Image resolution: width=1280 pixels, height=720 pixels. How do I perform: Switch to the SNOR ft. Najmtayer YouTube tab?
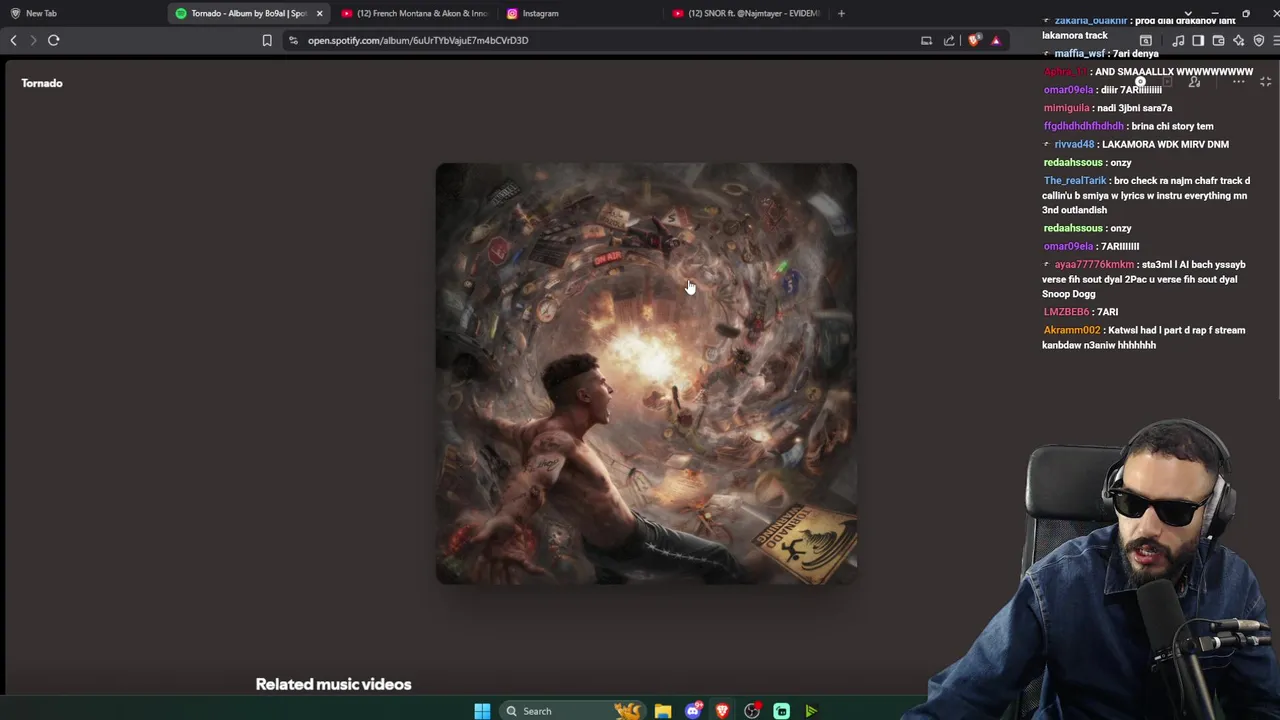coord(746,13)
